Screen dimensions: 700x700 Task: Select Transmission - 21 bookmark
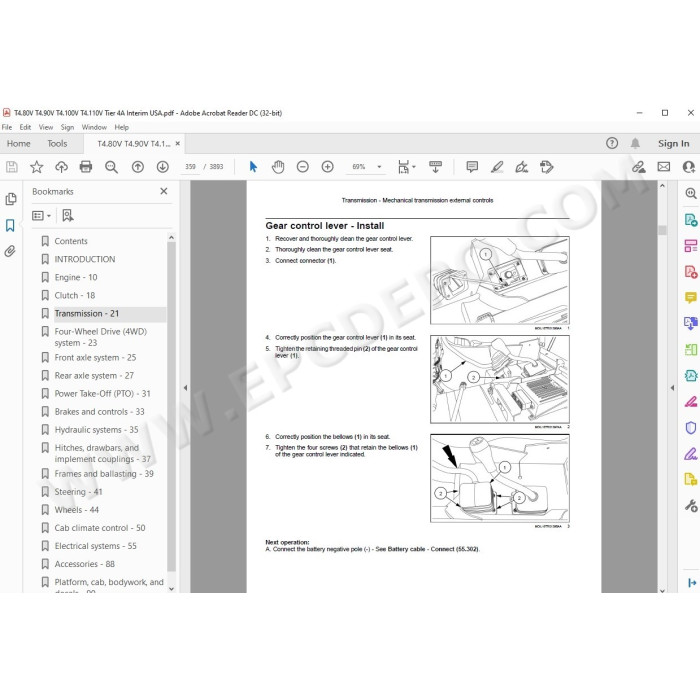pyautogui.click(x=87, y=313)
